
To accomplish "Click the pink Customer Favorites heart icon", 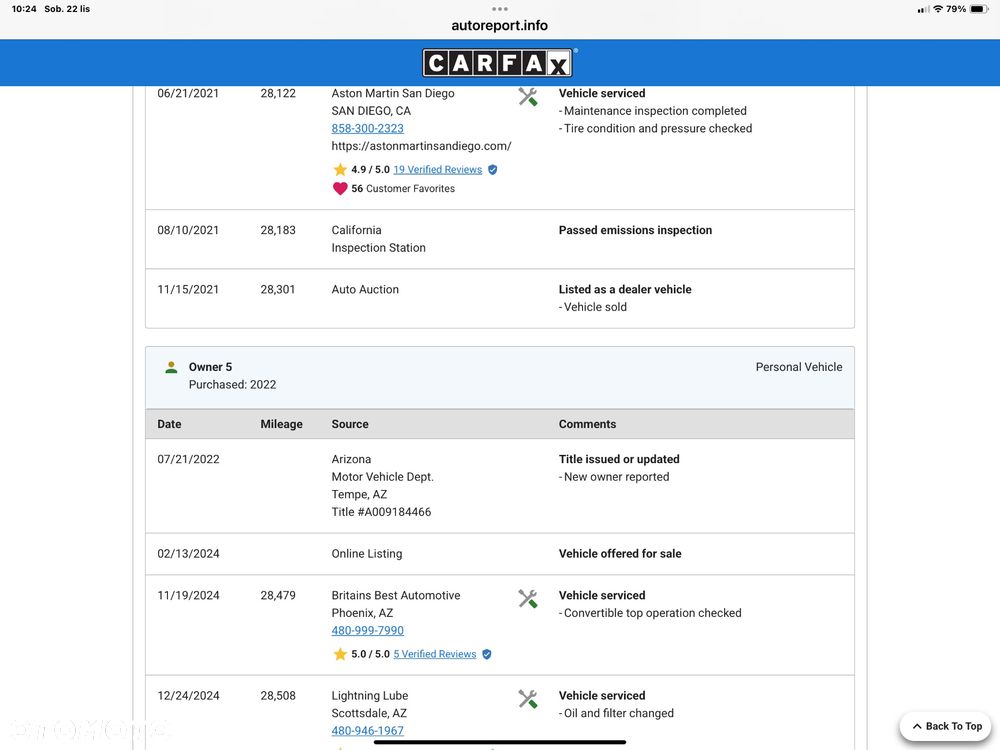I will point(340,188).
